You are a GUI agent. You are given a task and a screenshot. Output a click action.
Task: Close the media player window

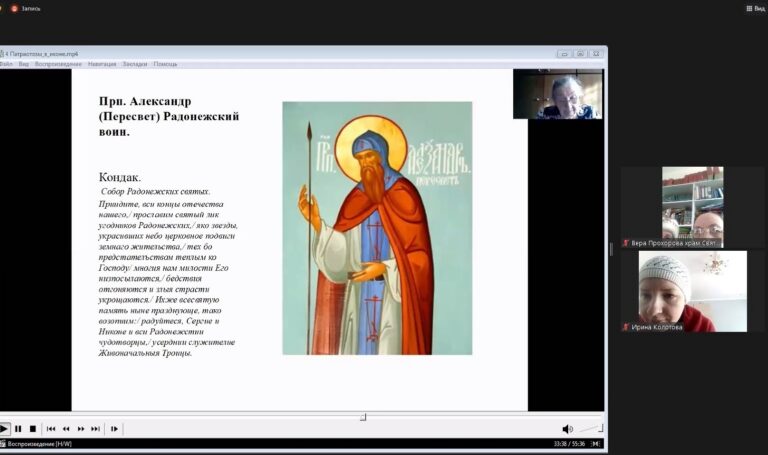click(x=596, y=54)
